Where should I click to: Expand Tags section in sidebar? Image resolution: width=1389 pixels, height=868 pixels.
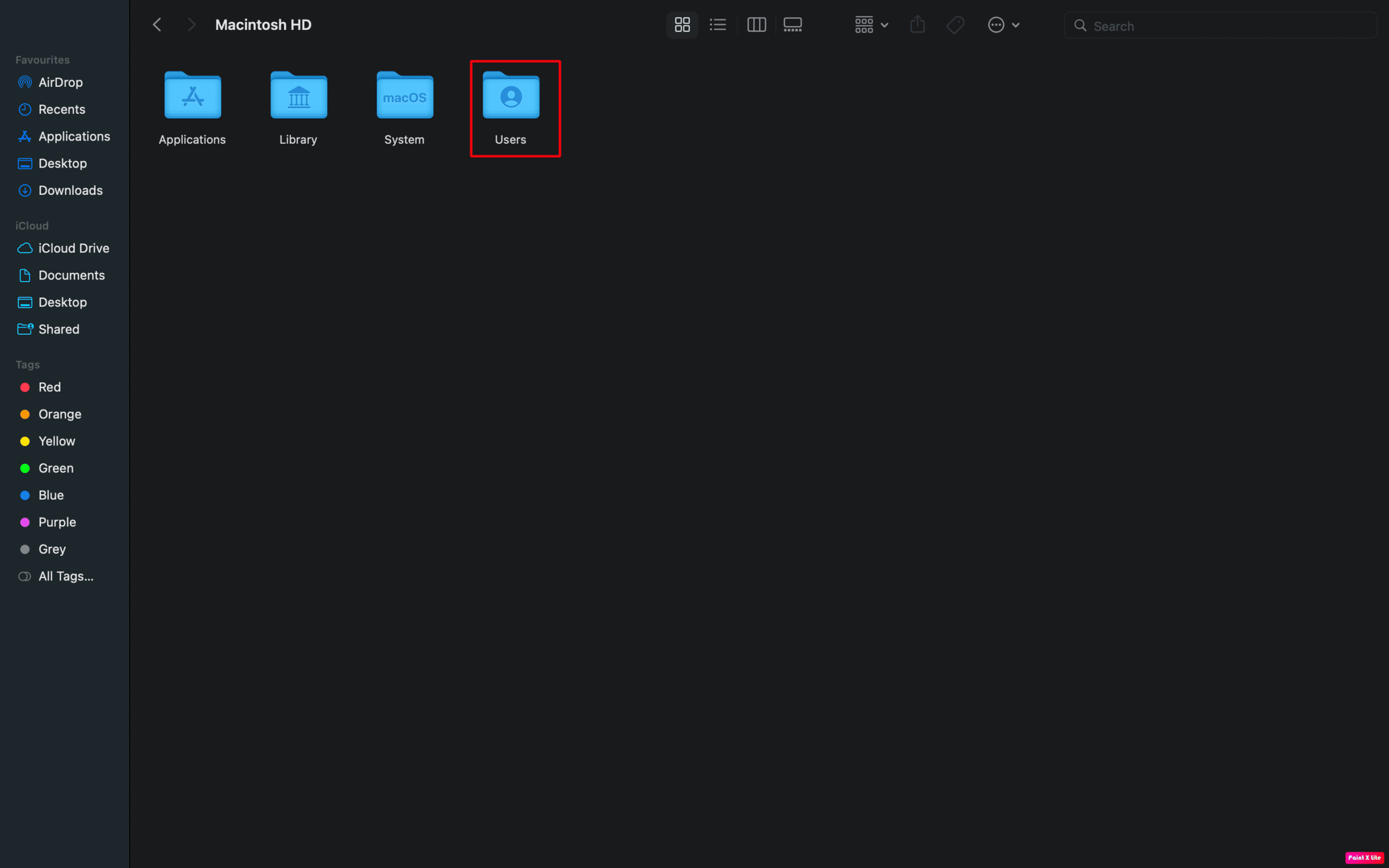[27, 364]
